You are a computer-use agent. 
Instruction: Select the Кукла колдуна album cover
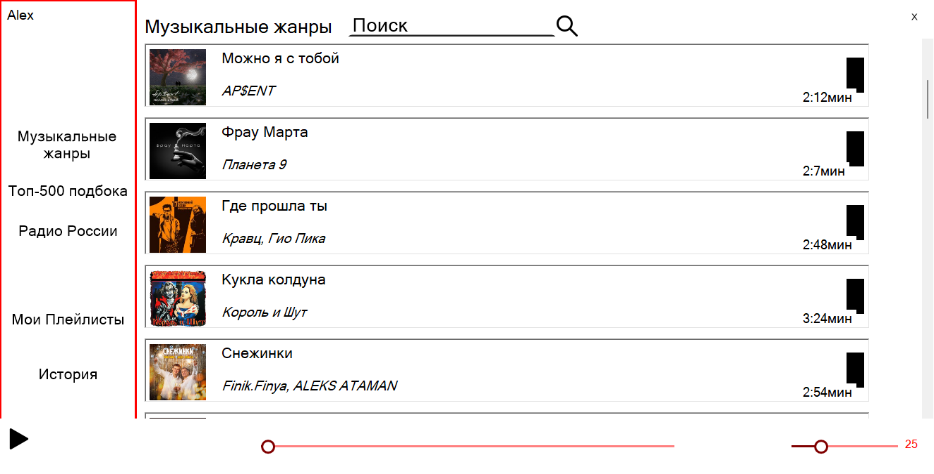[x=178, y=298]
